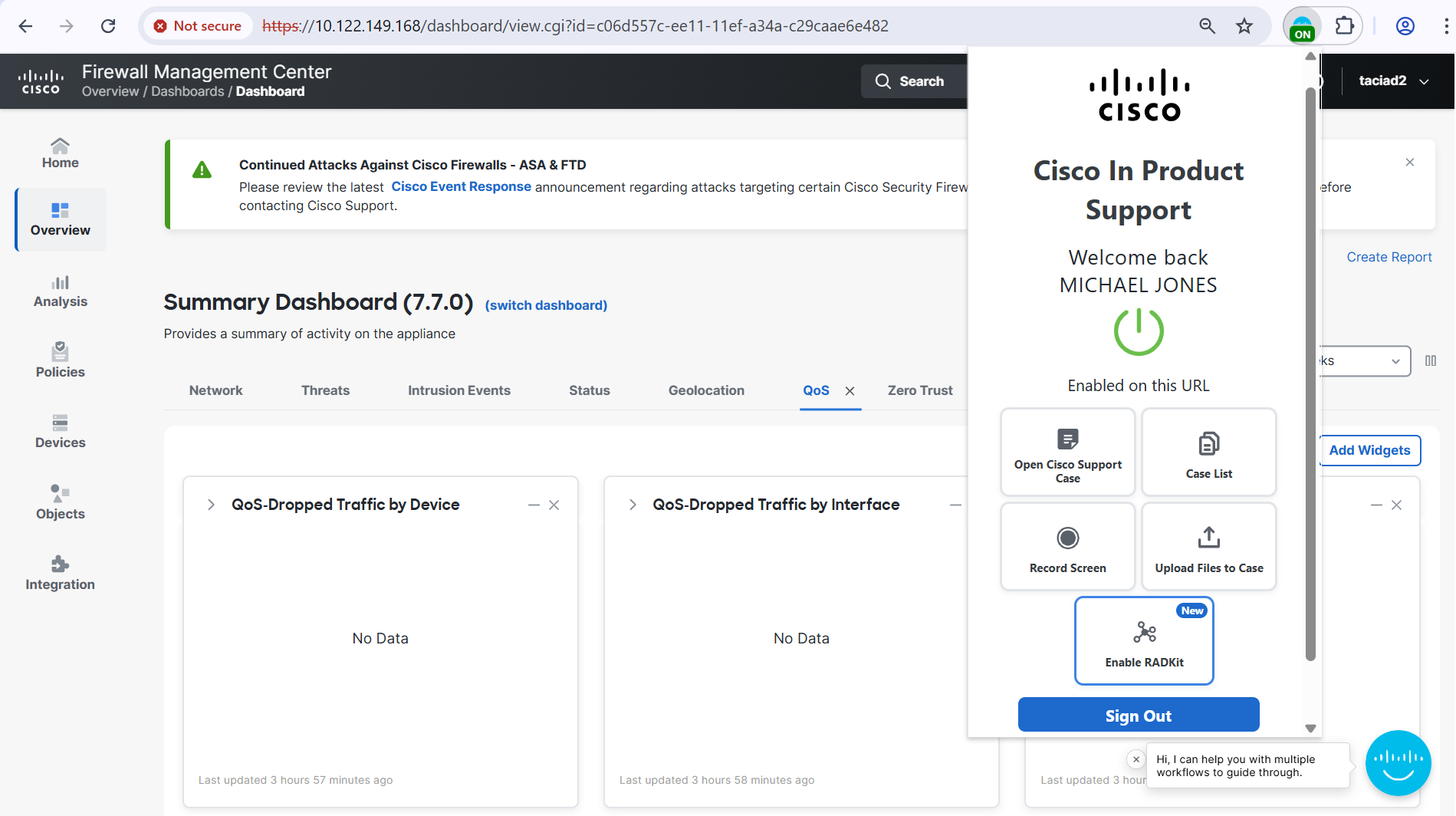Image resolution: width=1456 pixels, height=816 pixels.
Task: Open the Devices sidebar section
Action: [x=60, y=432]
